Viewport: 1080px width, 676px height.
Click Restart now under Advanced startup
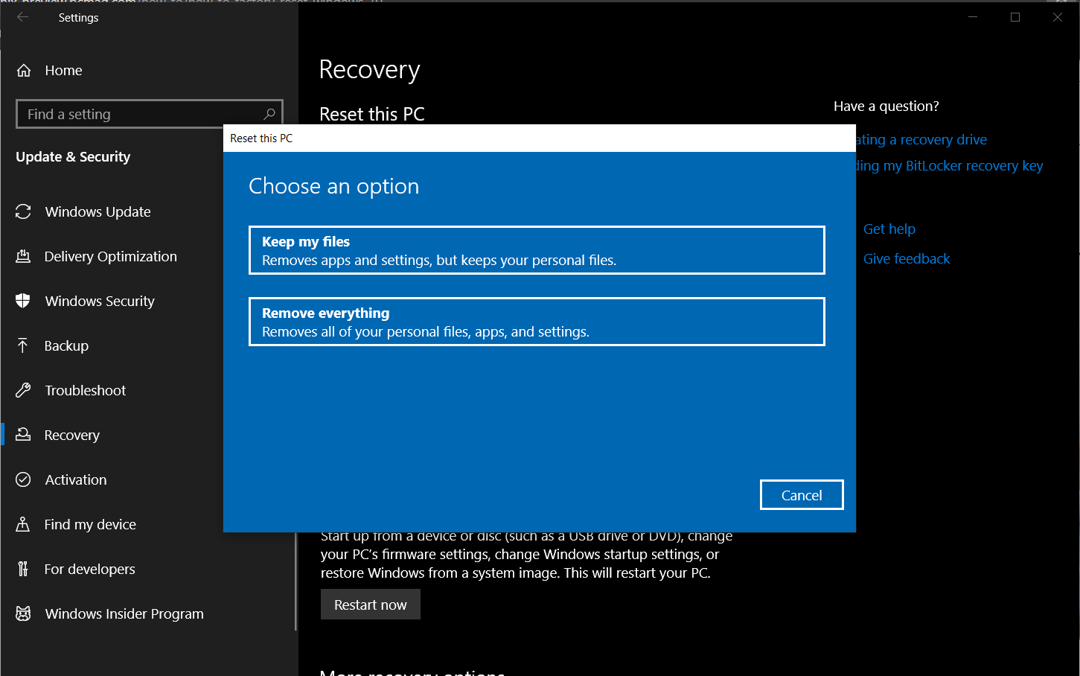pyautogui.click(x=370, y=604)
